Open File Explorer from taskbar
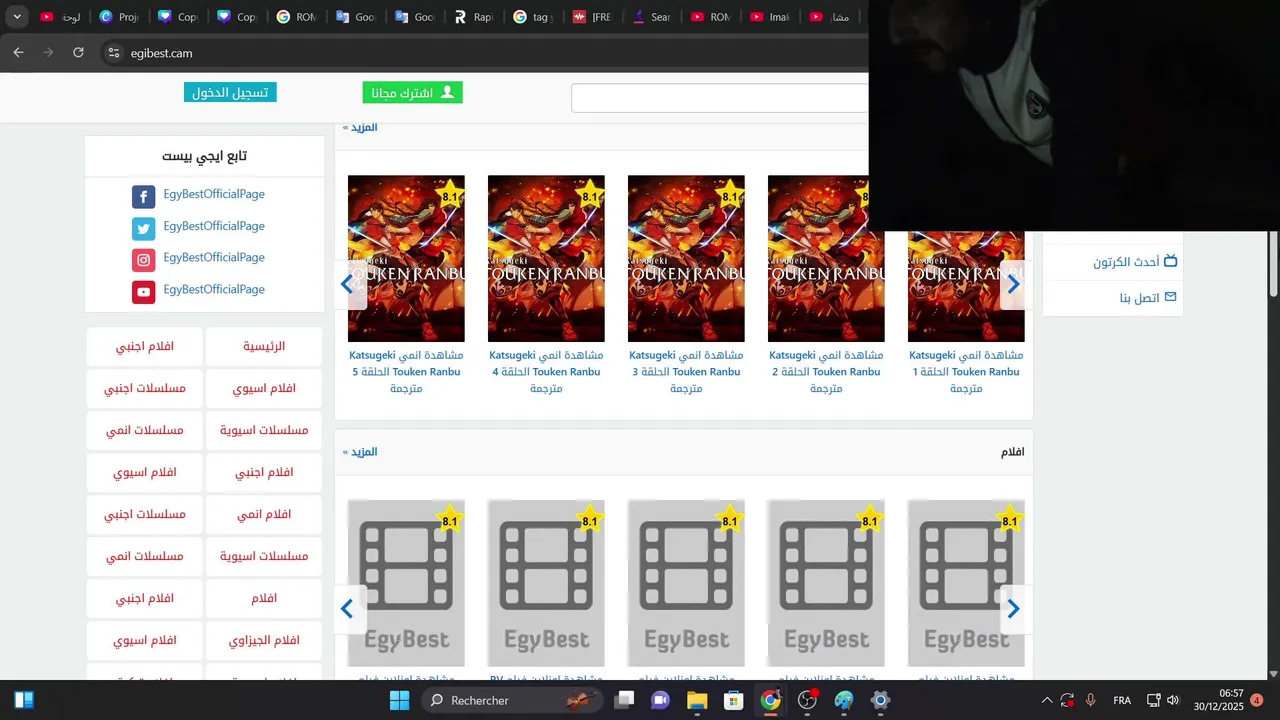The image size is (1280, 720). click(x=697, y=700)
